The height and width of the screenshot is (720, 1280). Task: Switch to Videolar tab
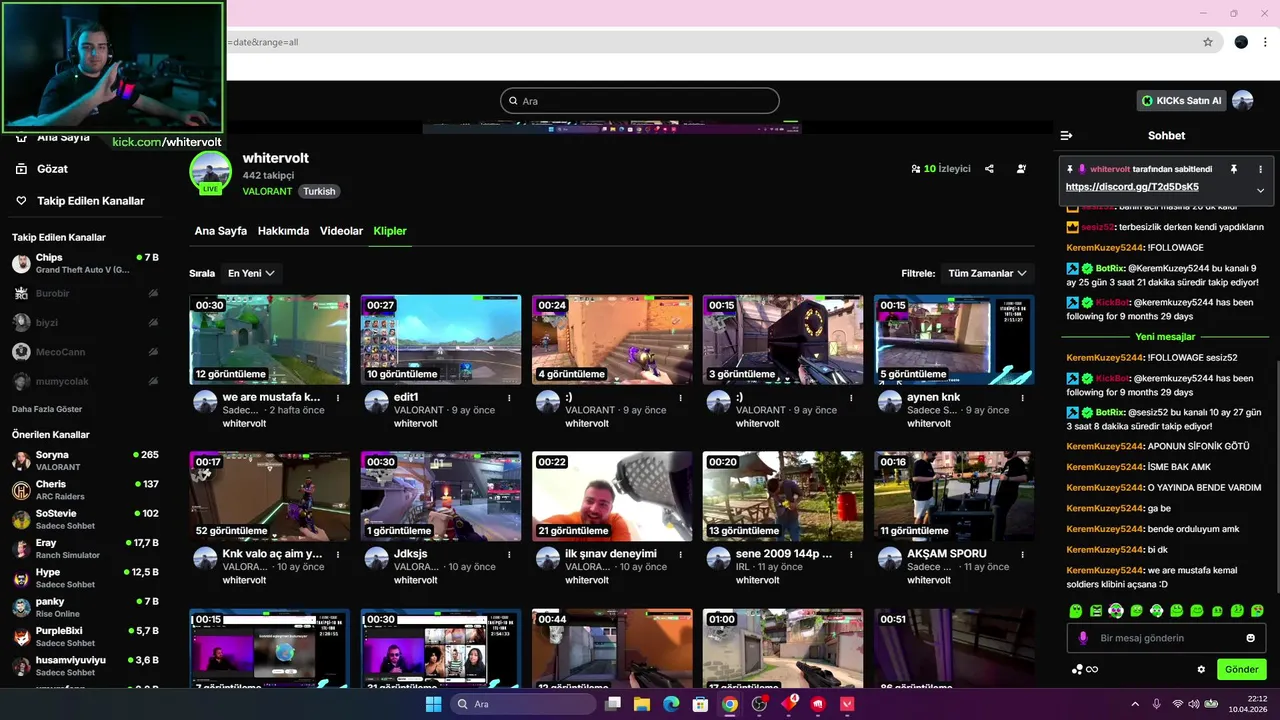pos(341,231)
